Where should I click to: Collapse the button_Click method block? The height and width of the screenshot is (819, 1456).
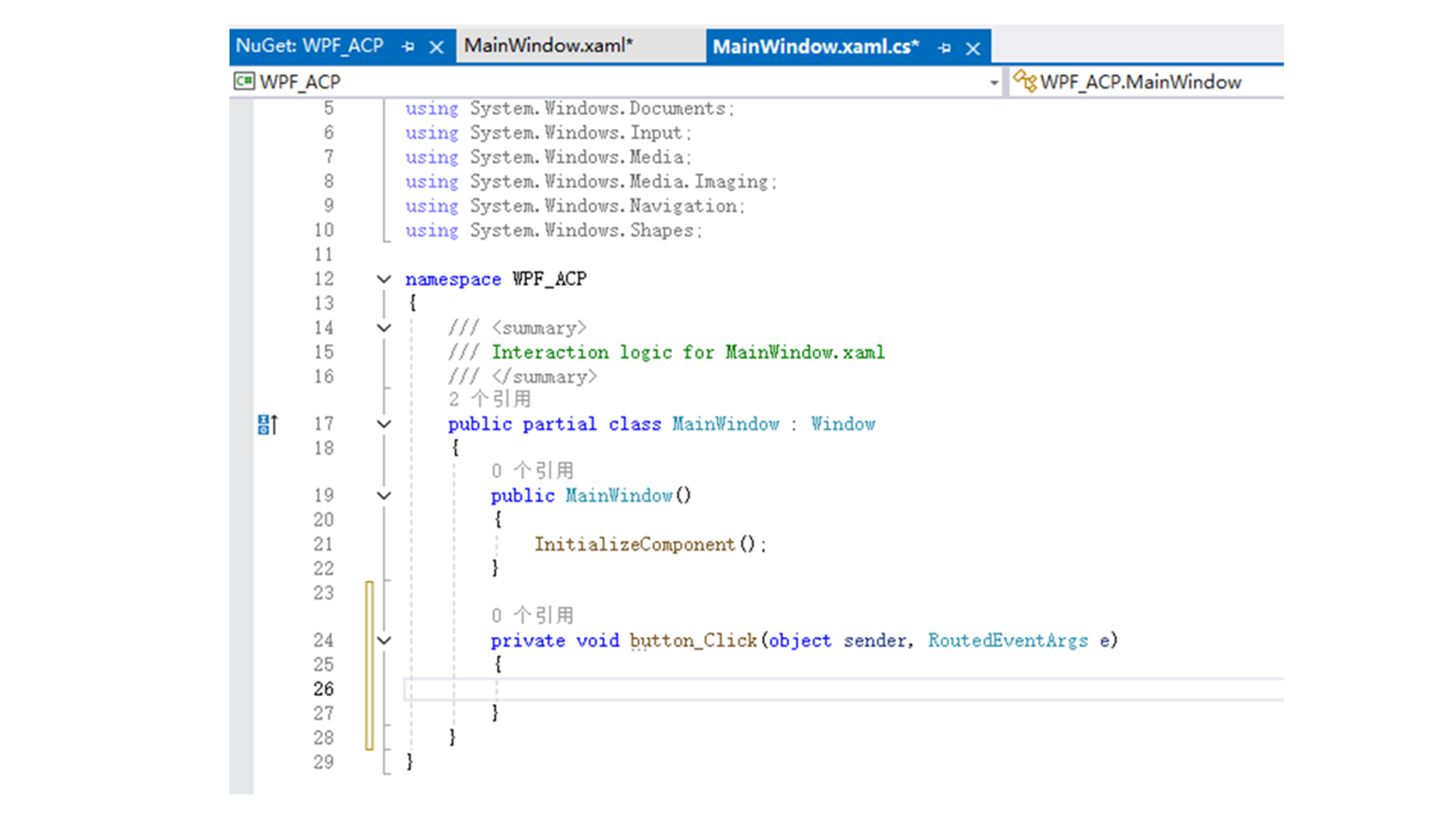(384, 640)
